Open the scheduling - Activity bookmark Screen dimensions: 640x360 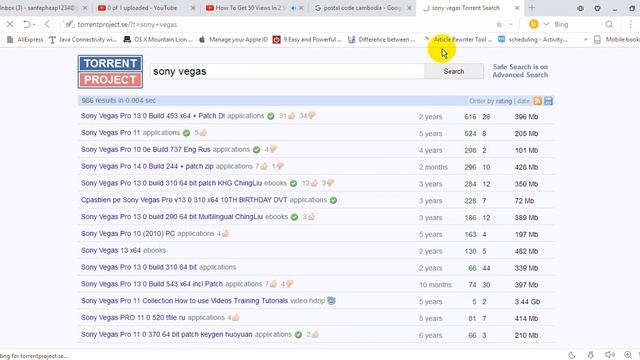pyautogui.click(x=533, y=40)
